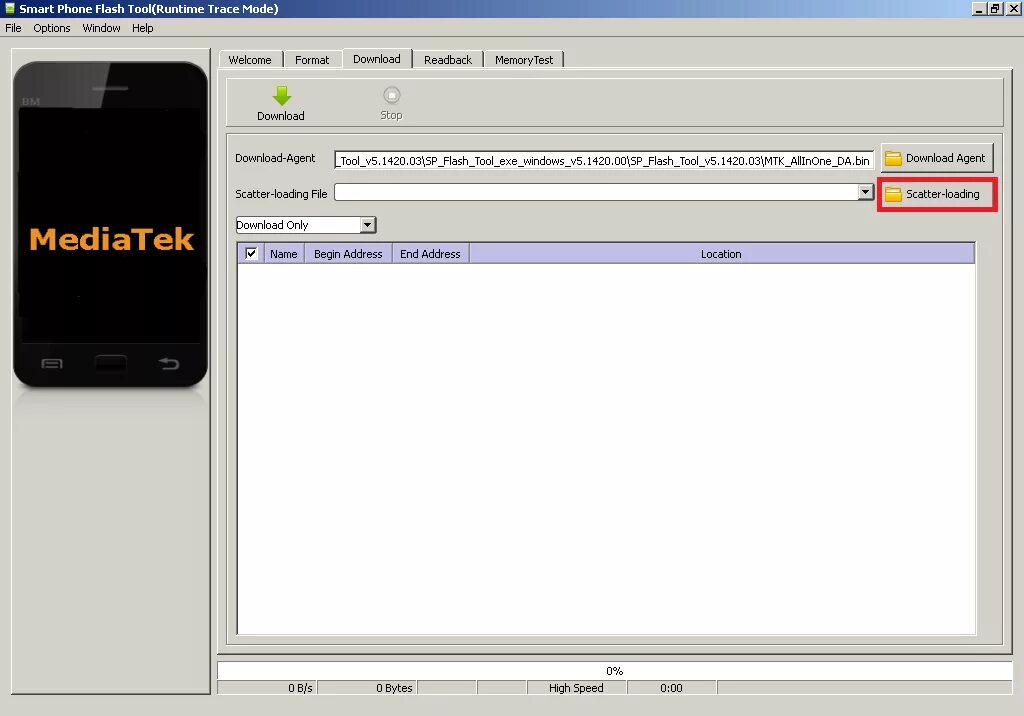Click the Download Agent folder button

pos(936,158)
